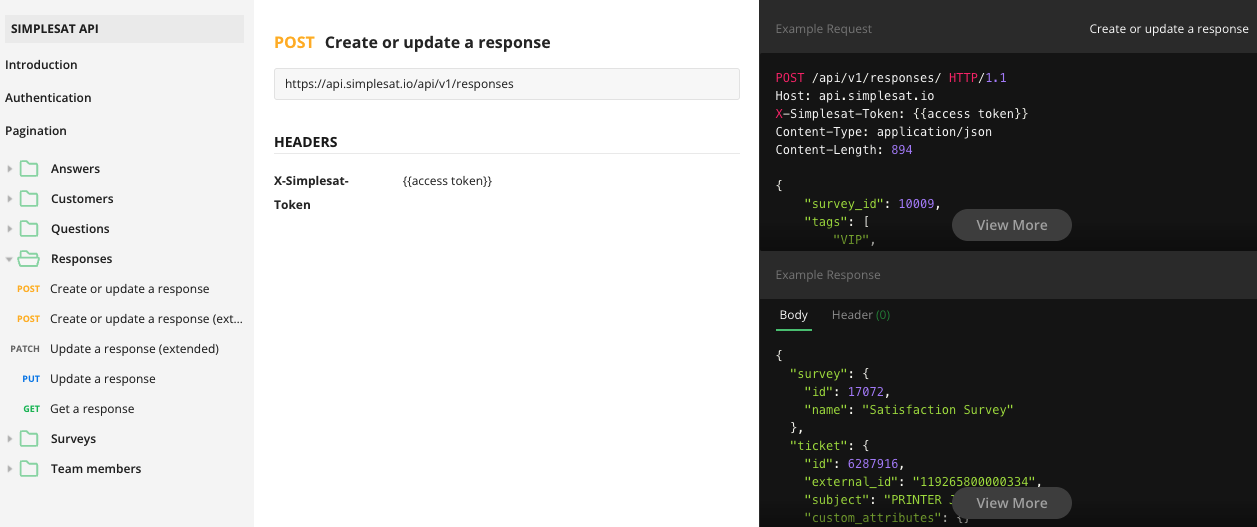Switch to the Body tab
This screenshot has width=1257, height=527.
794,315
